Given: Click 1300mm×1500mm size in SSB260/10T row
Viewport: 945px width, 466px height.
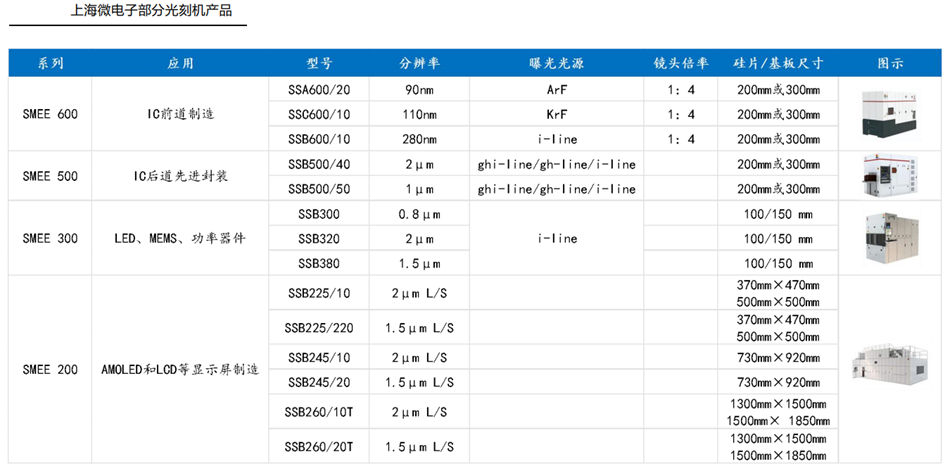Looking at the screenshot, I should 778,403.
